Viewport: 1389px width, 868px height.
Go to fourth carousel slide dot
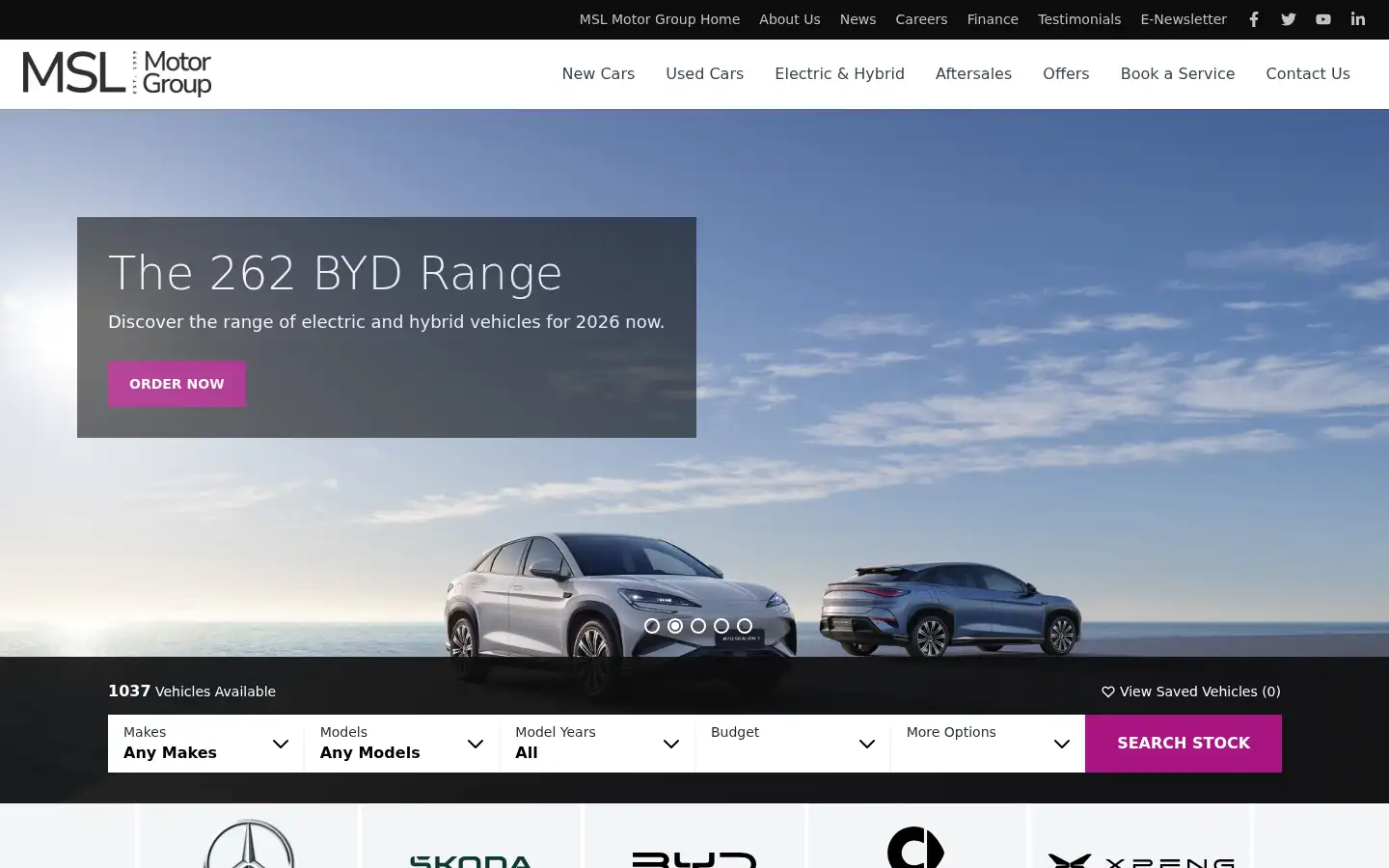(x=722, y=626)
